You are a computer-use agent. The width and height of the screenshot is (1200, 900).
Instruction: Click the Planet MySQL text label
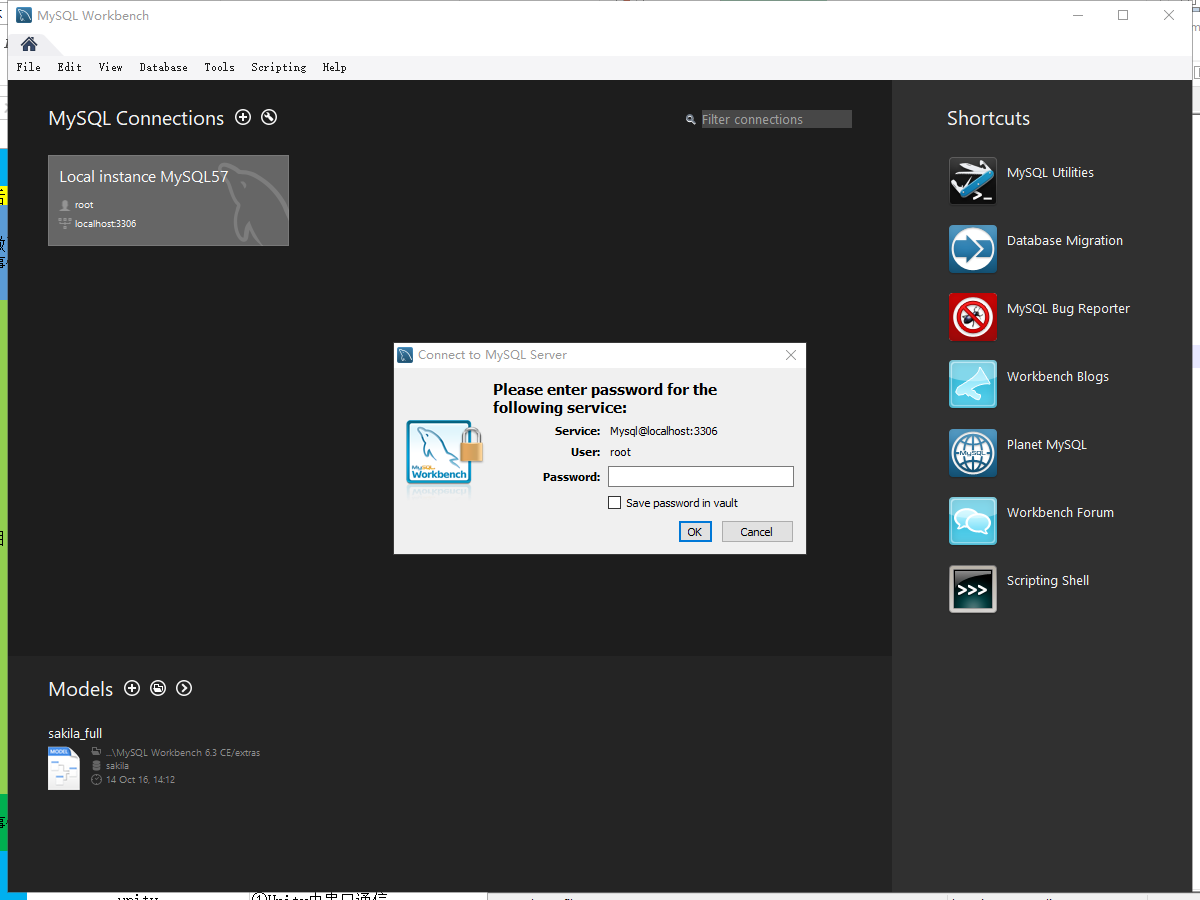pyautogui.click(x=1047, y=445)
